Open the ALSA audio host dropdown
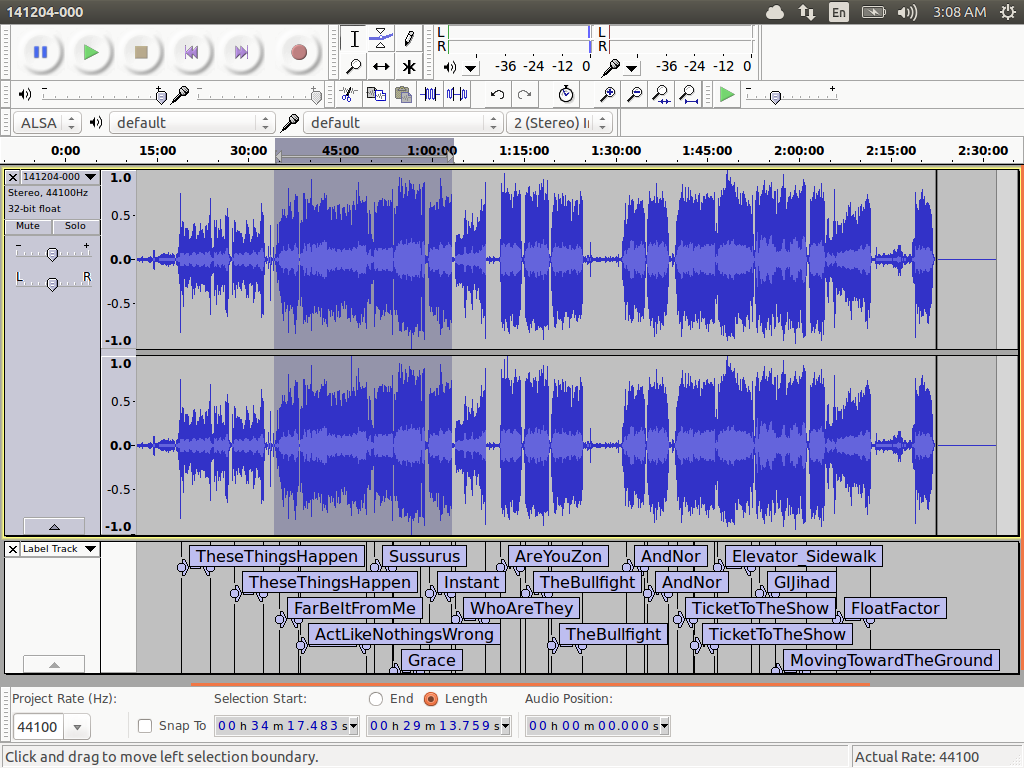 click(x=47, y=122)
